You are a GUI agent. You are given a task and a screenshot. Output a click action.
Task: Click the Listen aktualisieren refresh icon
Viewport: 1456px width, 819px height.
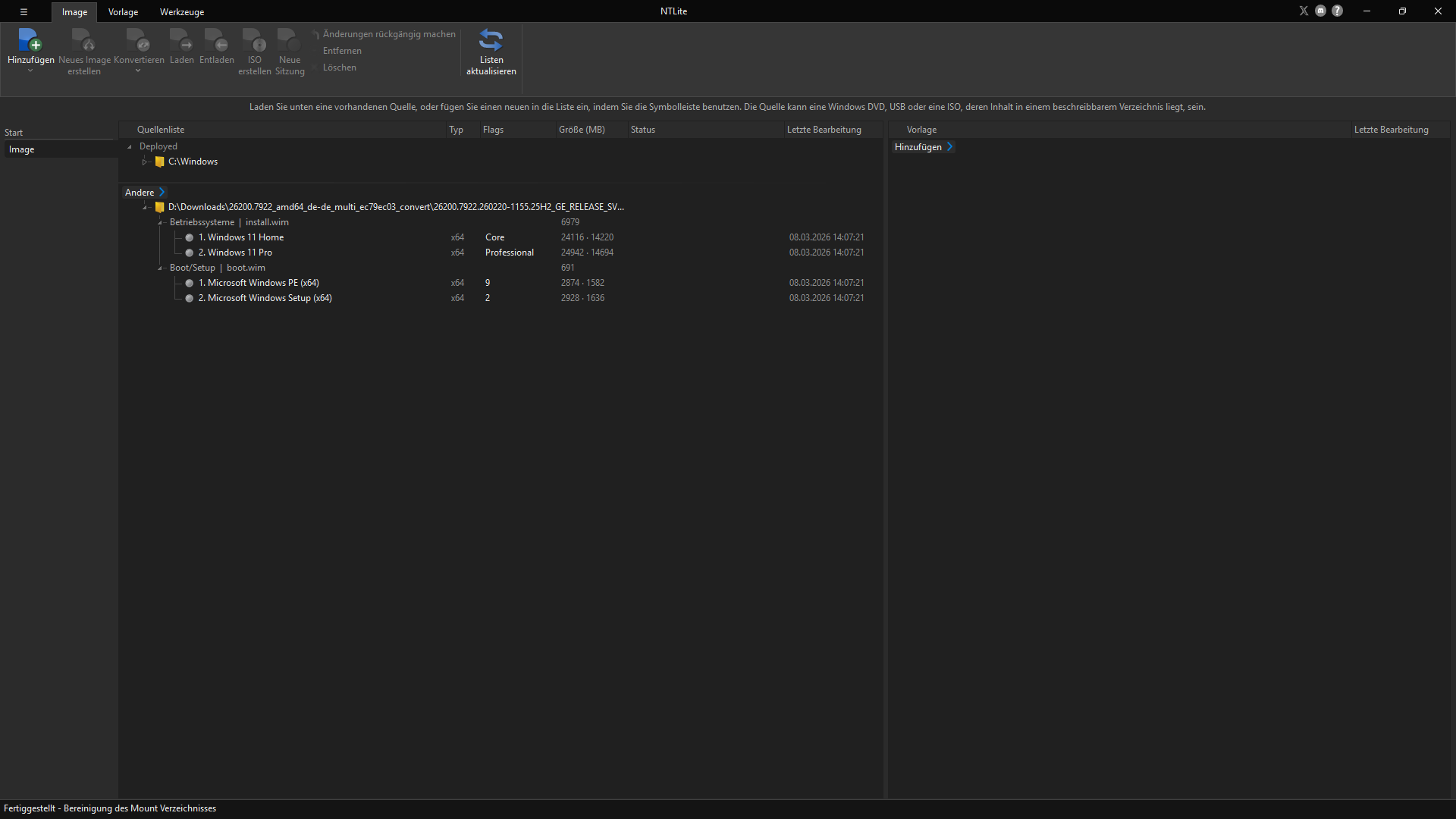point(491,40)
